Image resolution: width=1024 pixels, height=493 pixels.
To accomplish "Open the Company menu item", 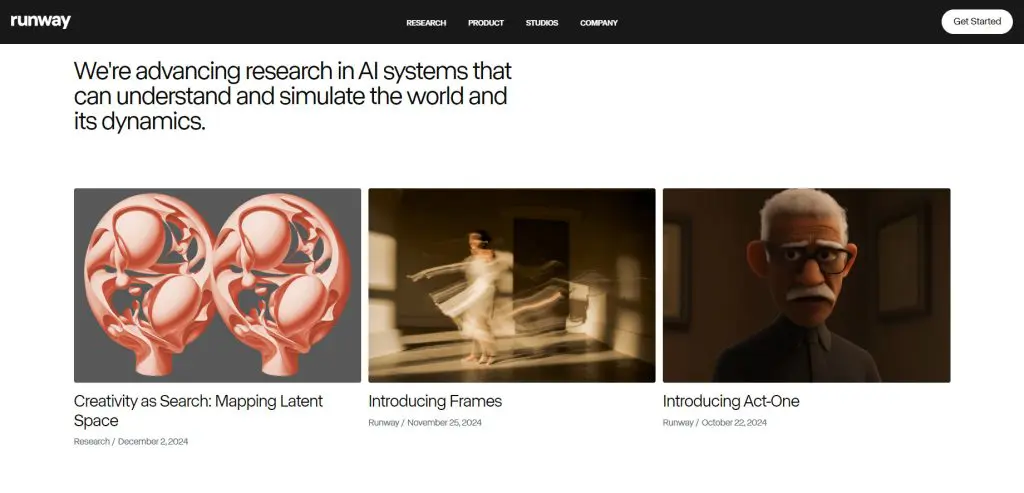I will pyautogui.click(x=599, y=23).
